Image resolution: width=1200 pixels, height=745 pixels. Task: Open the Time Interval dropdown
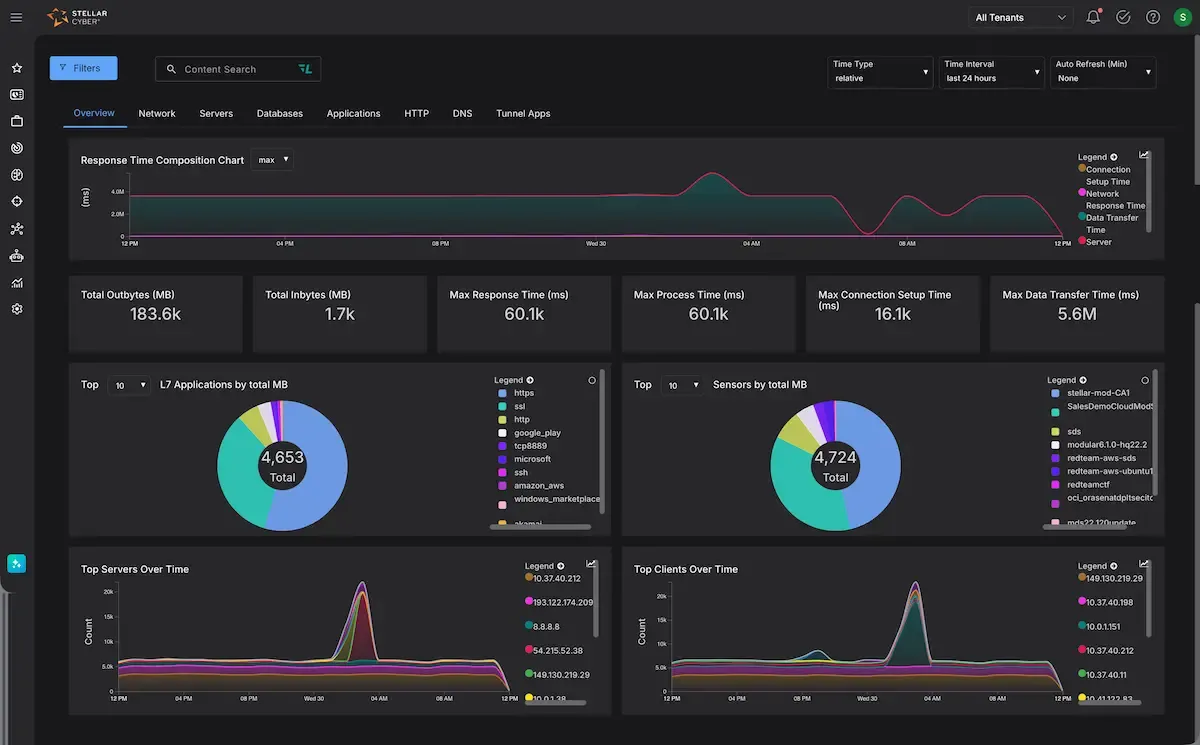991,71
